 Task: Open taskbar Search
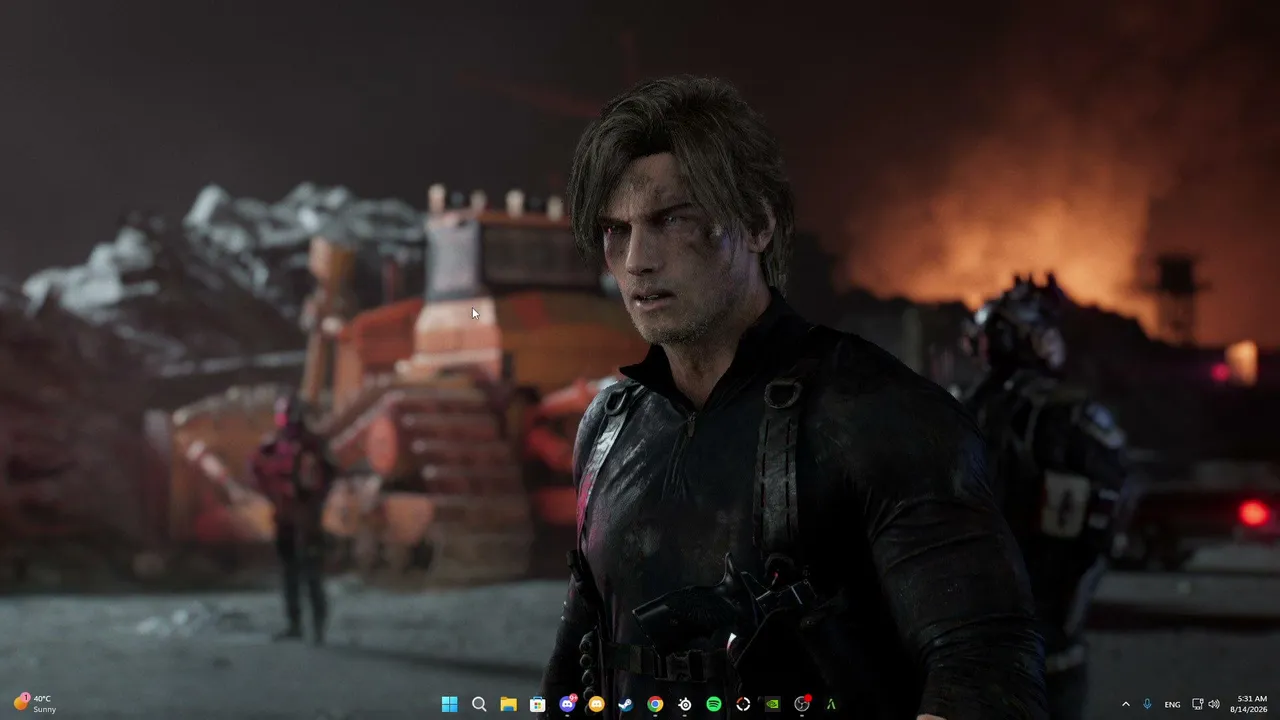point(479,704)
